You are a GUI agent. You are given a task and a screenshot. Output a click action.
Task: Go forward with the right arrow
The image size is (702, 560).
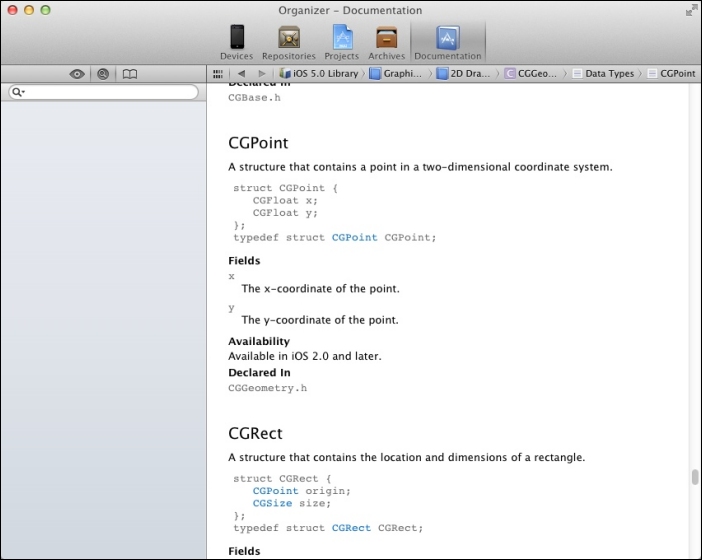point(262,73)
